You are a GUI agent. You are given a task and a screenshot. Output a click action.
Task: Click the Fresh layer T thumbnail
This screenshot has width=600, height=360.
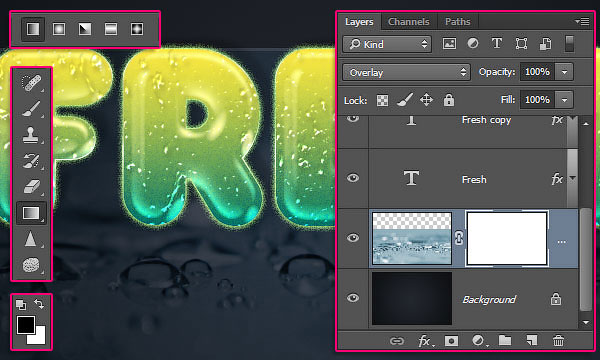pos(411,178)
